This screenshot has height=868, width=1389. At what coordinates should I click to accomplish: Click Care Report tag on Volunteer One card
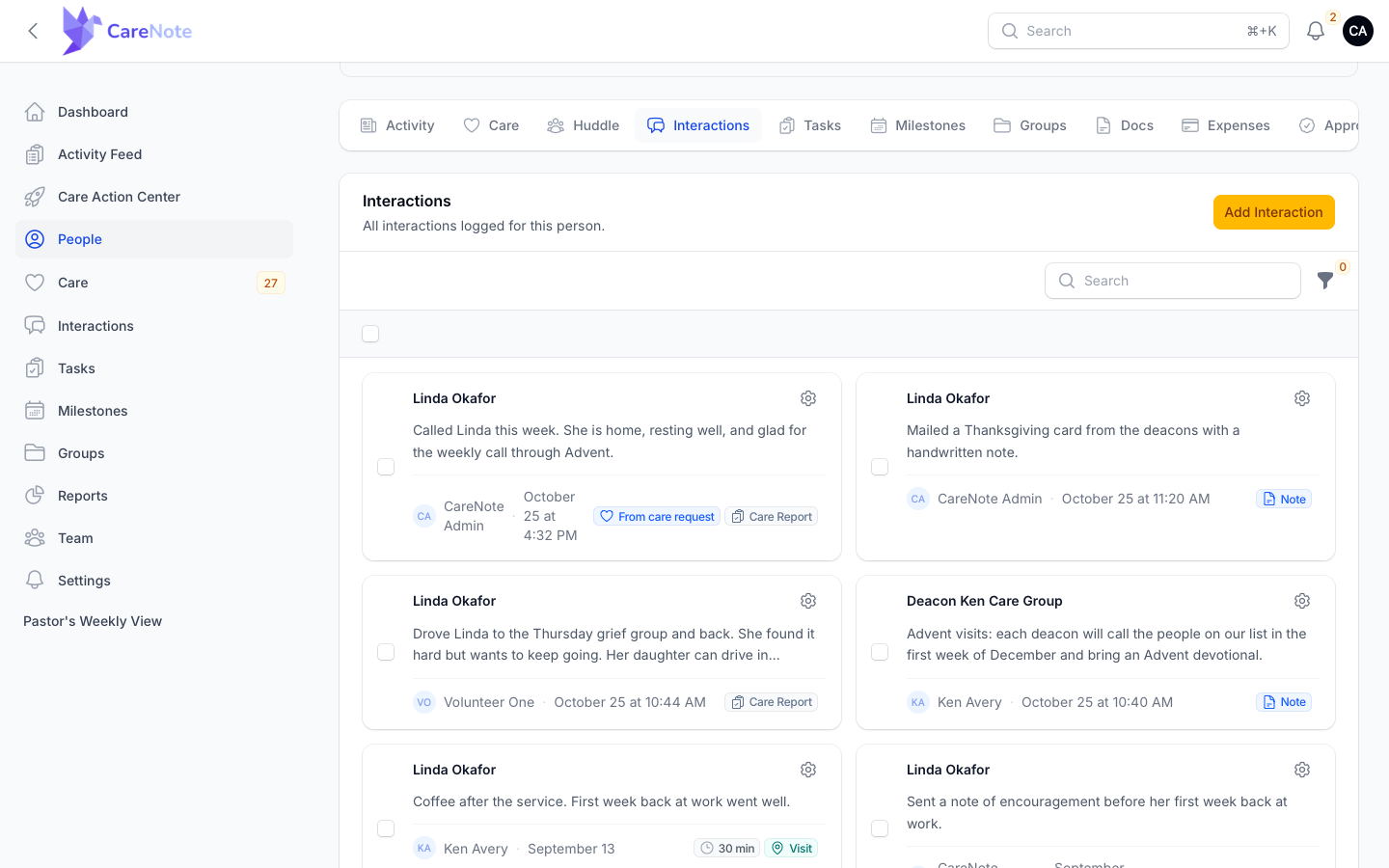771,702
